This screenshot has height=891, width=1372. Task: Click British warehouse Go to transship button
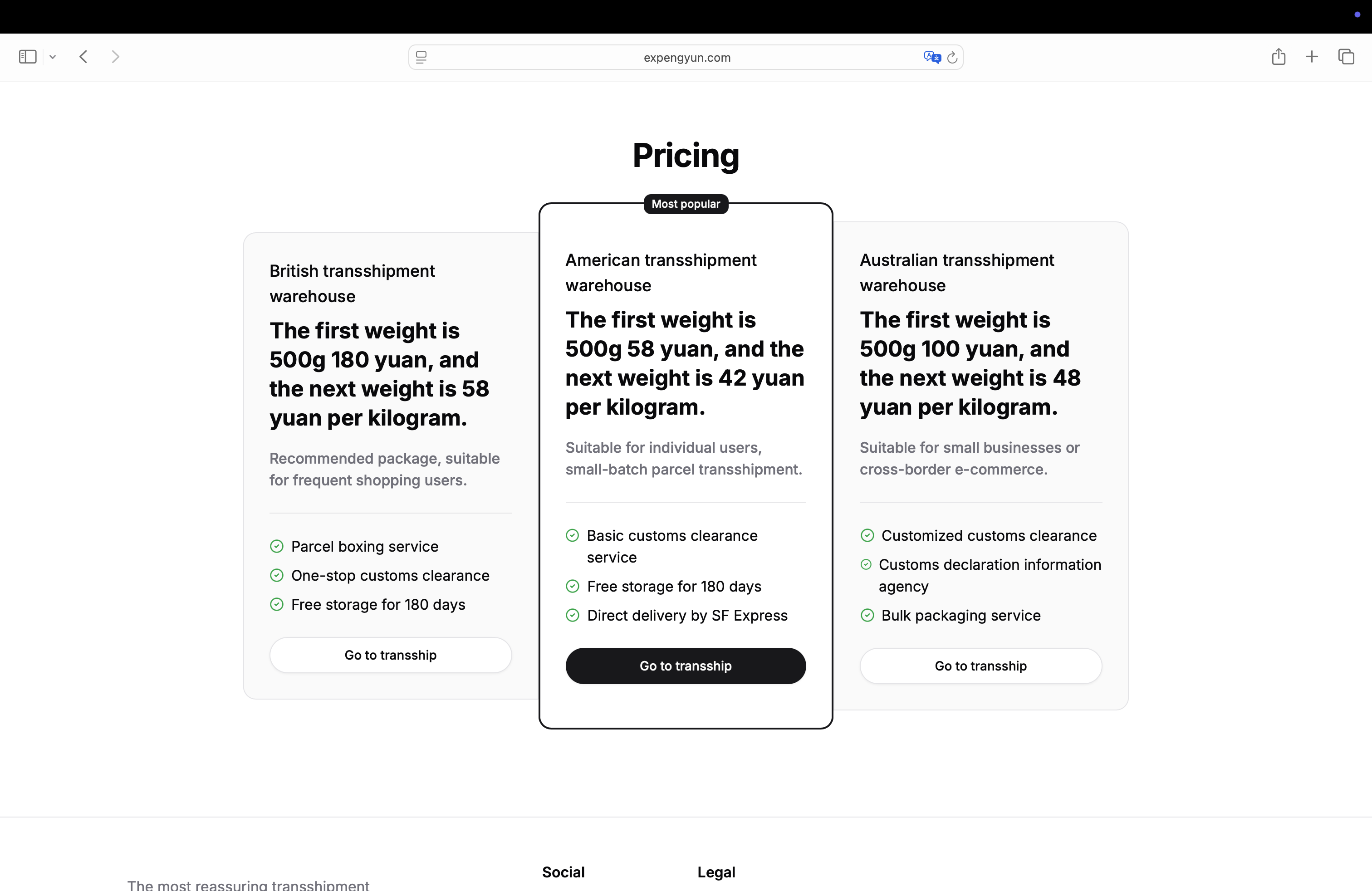(x=390, y=655)
